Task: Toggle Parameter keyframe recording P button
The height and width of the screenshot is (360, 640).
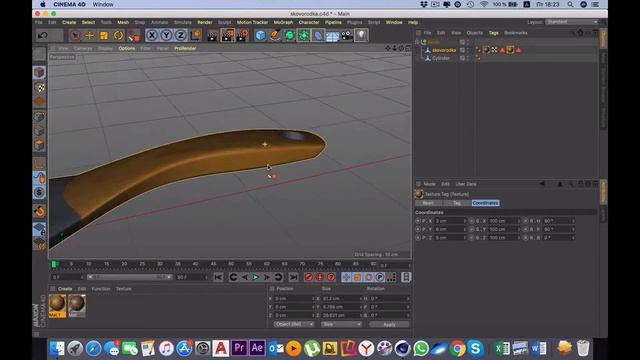Action: click(380, 278)
